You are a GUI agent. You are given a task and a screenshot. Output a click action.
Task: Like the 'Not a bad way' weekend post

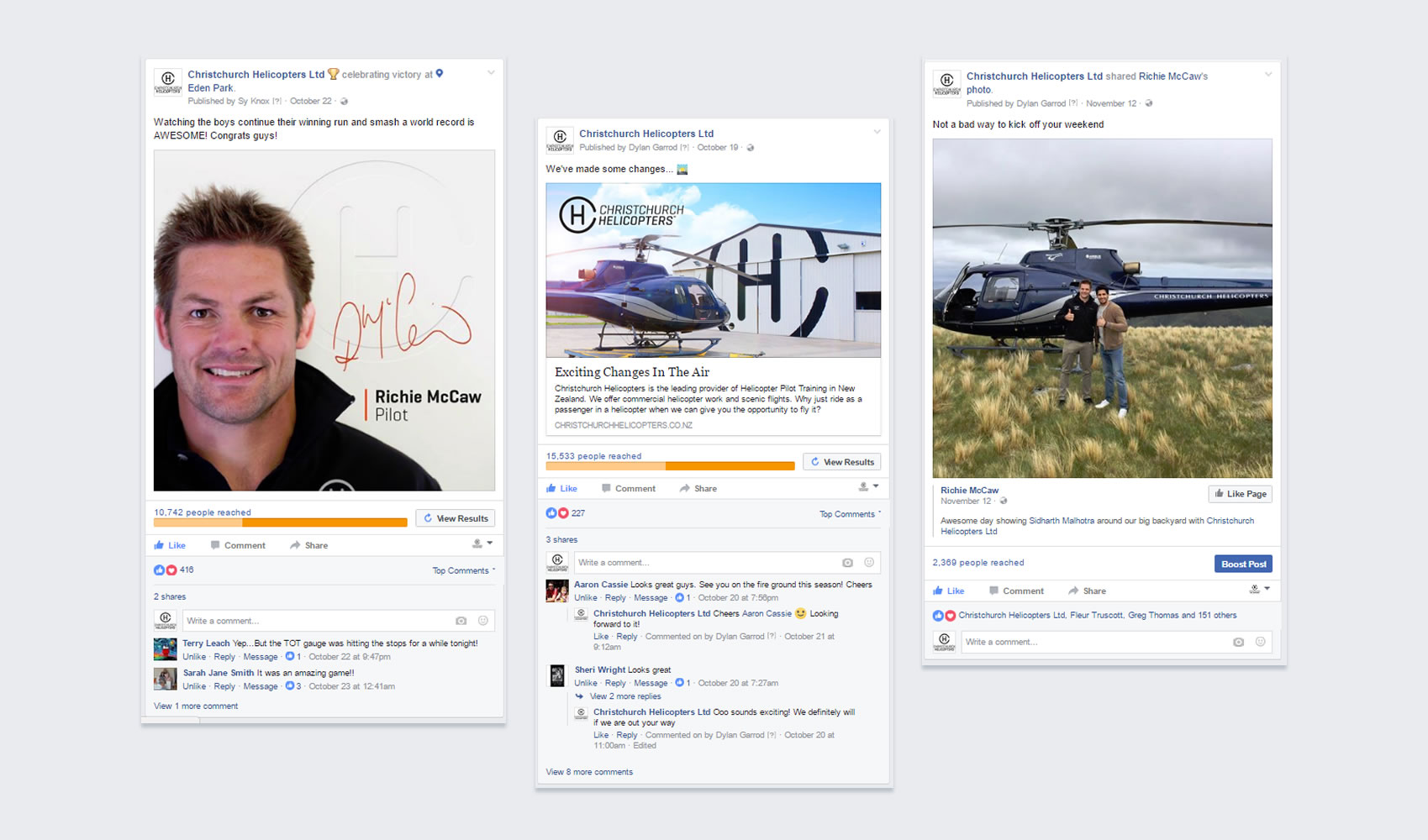[x=949, y=591]
